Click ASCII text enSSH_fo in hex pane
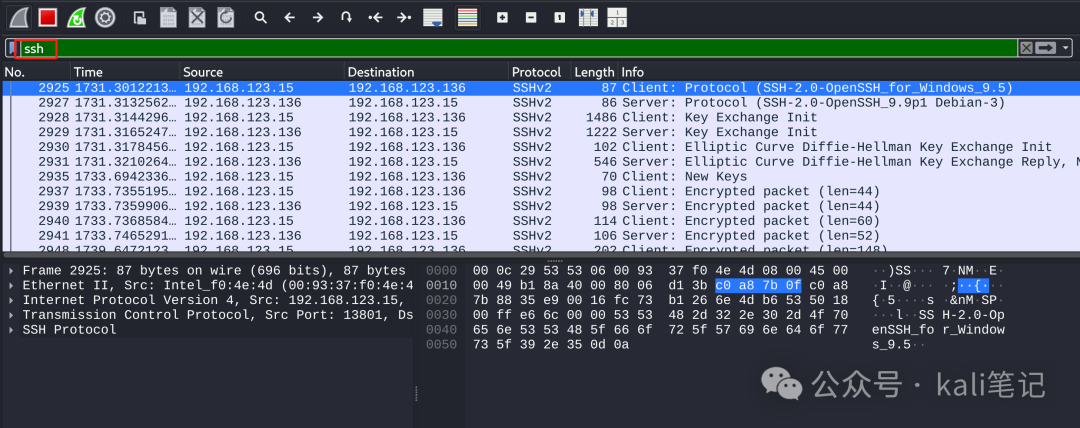 (x=901, y=329)
